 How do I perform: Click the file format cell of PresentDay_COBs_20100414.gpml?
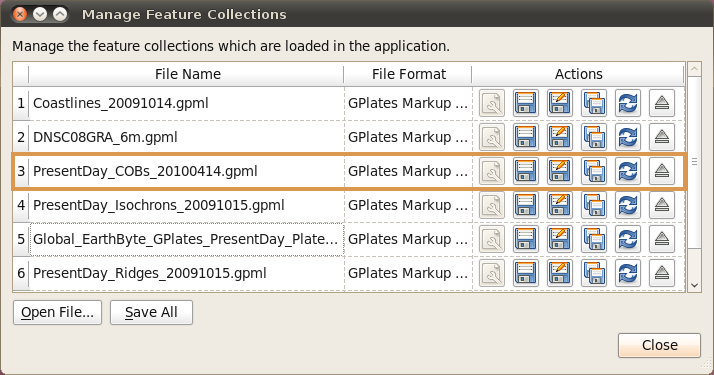click(x=408, y=171)
